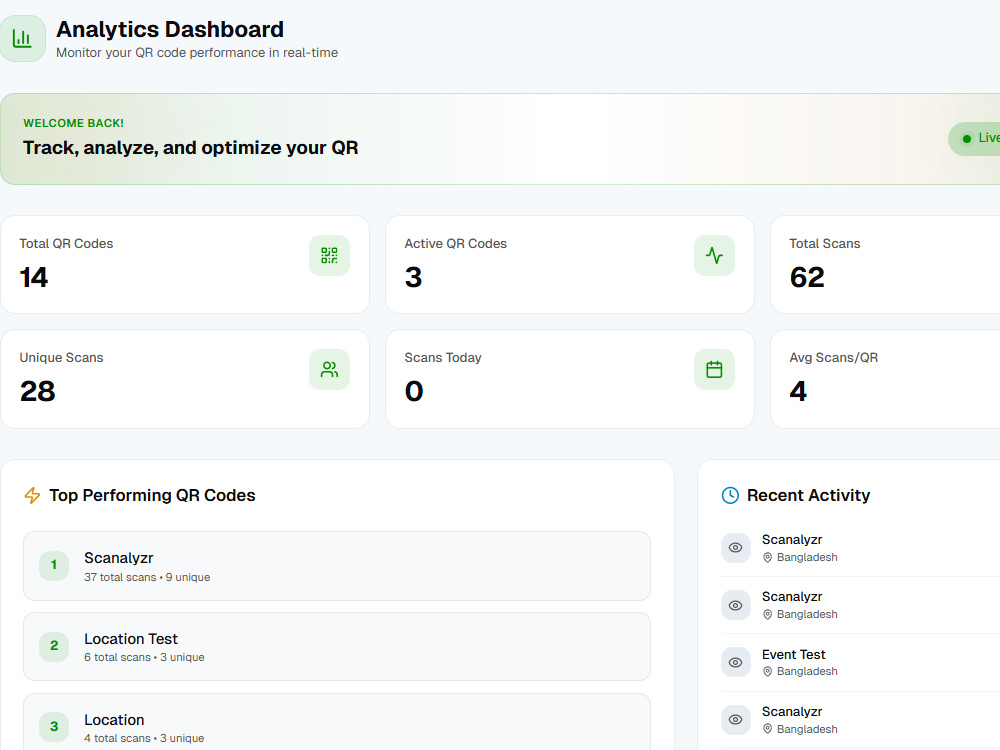Select the Total Scans value 62
Image resolution: width=1000 pixels, height=750 pixels.
(x=807, y=277)
